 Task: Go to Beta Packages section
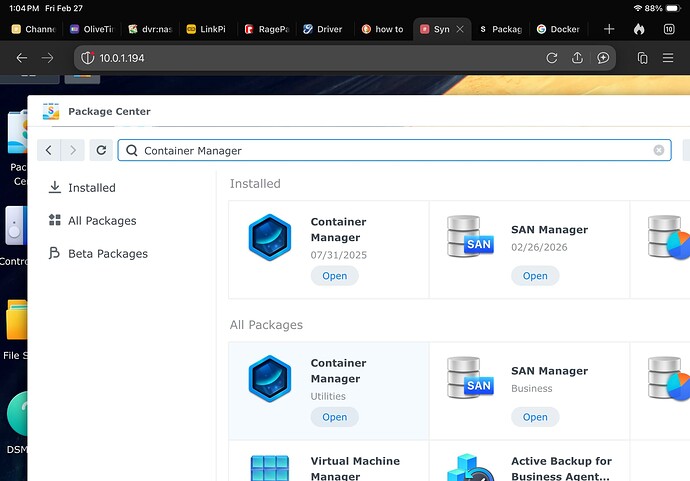107,254
